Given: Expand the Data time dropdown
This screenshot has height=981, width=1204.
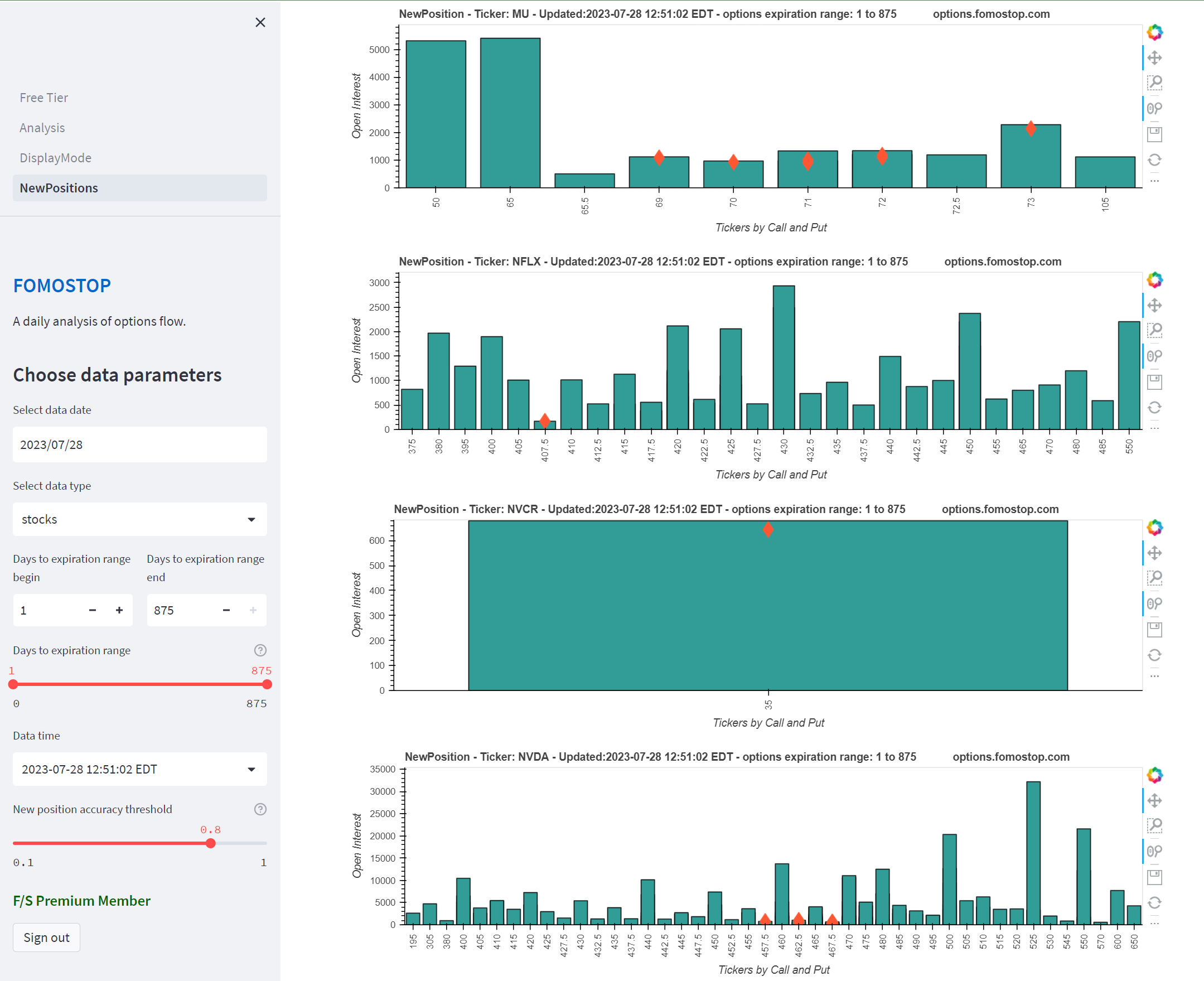Looking at the screenshot, I should (139, 769).
